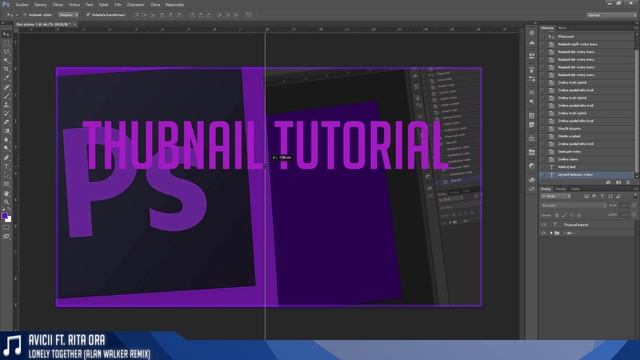This screenshot has height=360, width=640.
Task: Select the Lasso tool
Action: [x=6, y=52]
